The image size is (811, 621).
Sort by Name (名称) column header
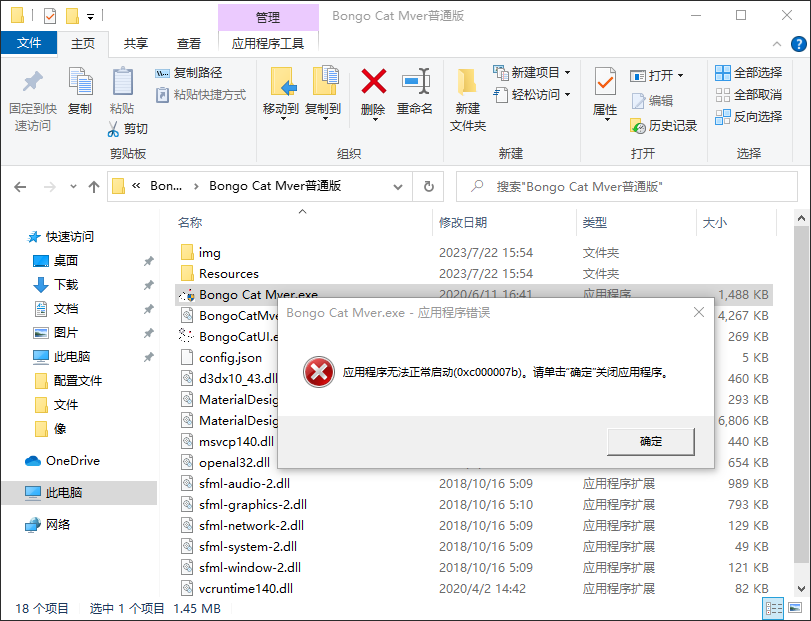303,223
